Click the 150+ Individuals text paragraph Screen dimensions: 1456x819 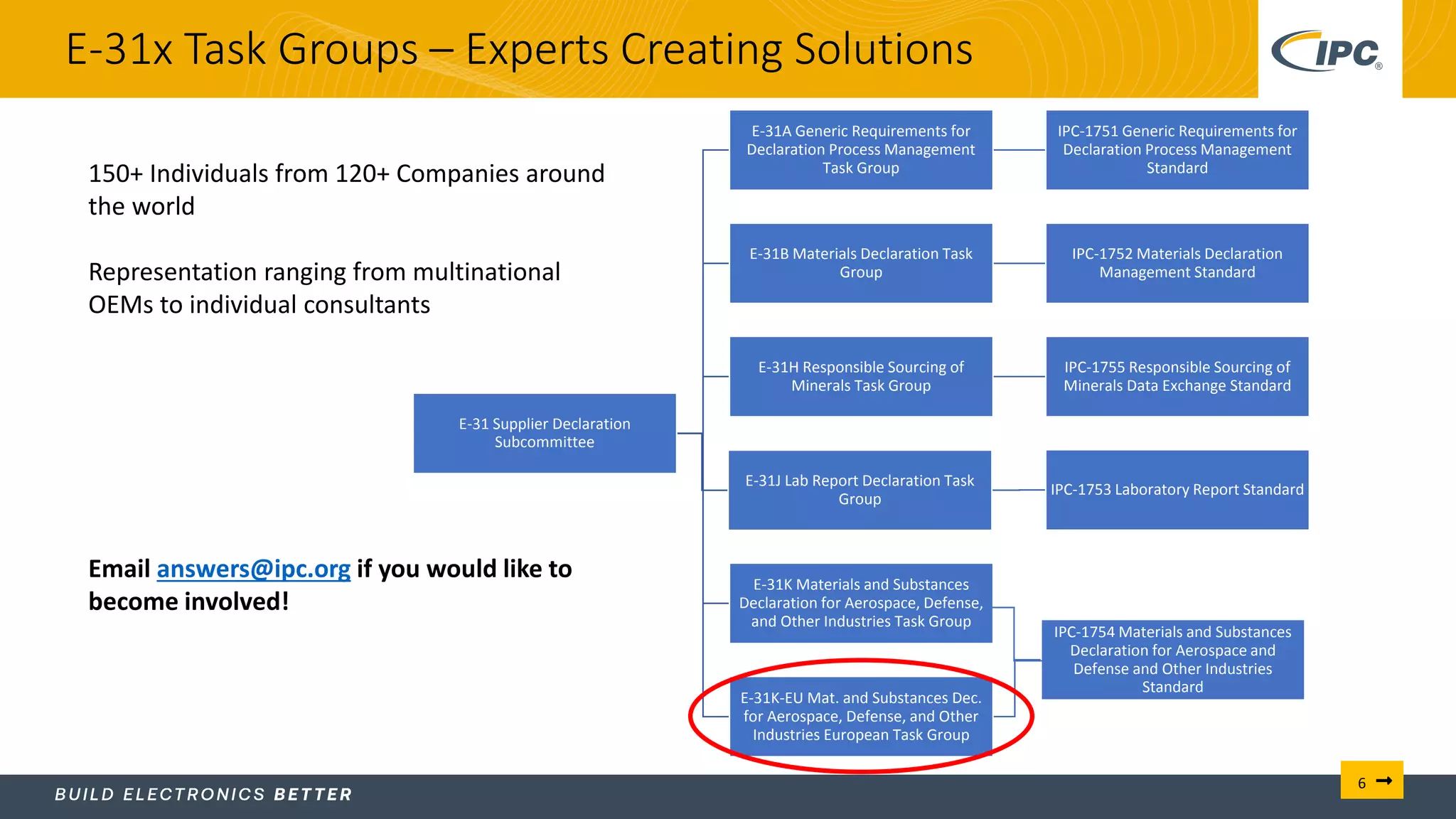pyautogui.click(x=346, y=189)
